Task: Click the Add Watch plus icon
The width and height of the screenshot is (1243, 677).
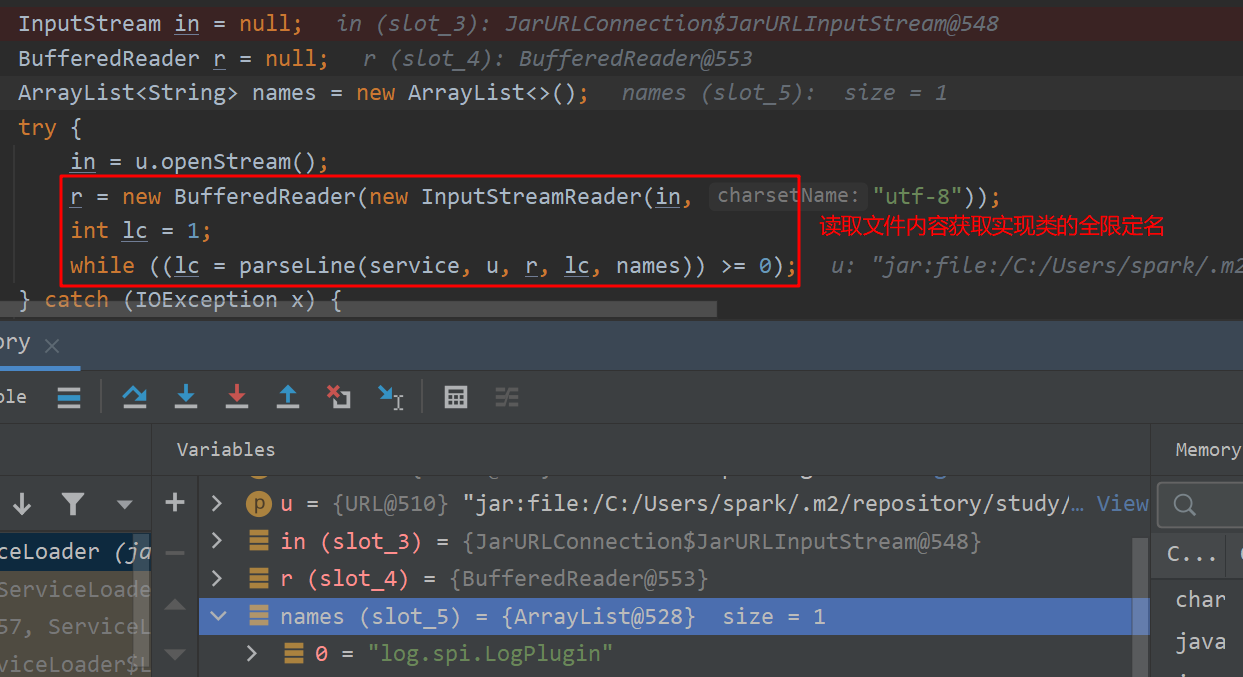Action: coord(175,503)
